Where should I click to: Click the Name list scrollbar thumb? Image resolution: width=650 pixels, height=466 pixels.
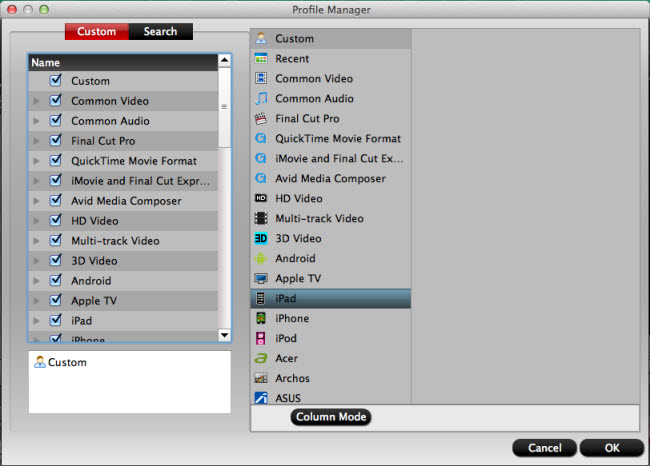tap(224, 107)
